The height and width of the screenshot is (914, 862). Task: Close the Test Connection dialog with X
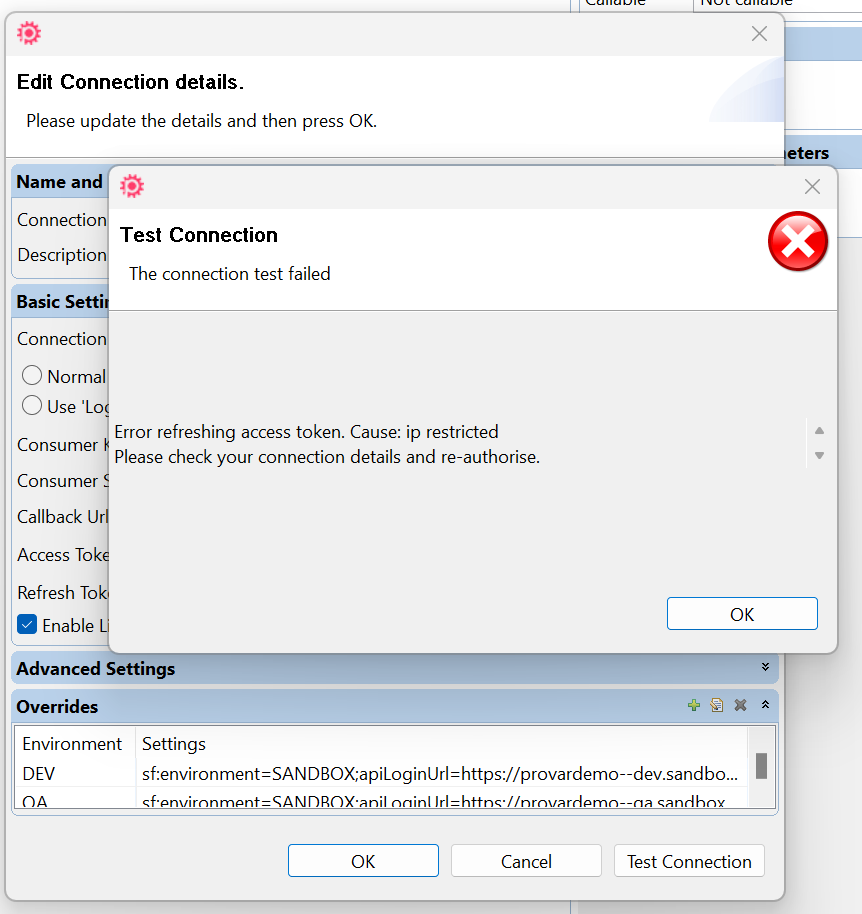[x=812, y=187]
